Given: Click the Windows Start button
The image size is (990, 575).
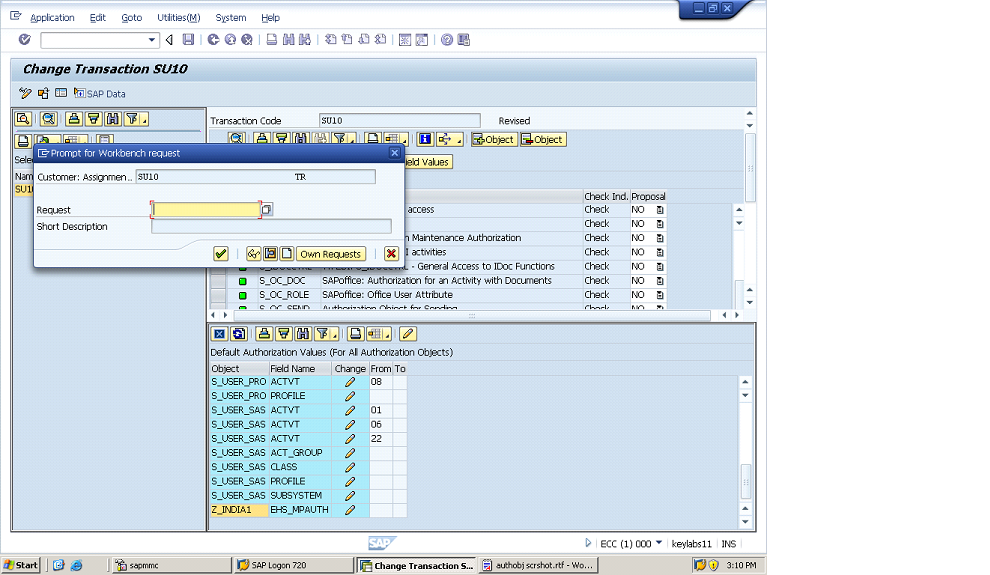Looking at the screenshot, I should point(21,565).
